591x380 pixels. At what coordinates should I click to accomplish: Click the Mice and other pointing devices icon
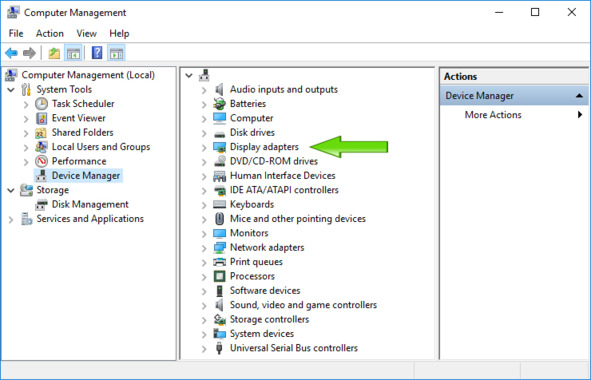(x=219, y=219)
